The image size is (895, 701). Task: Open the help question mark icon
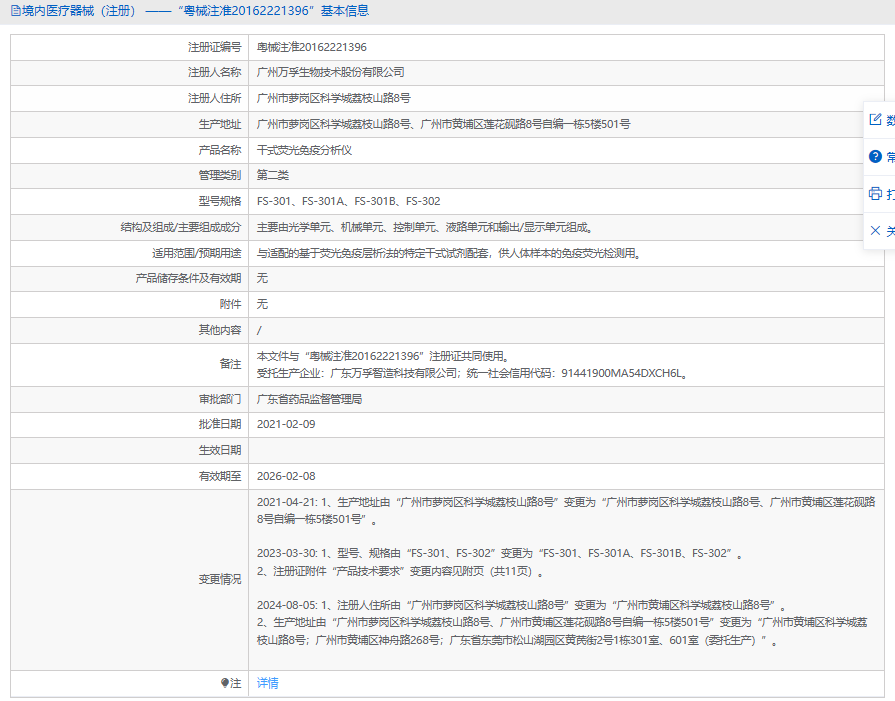point(875,156)
